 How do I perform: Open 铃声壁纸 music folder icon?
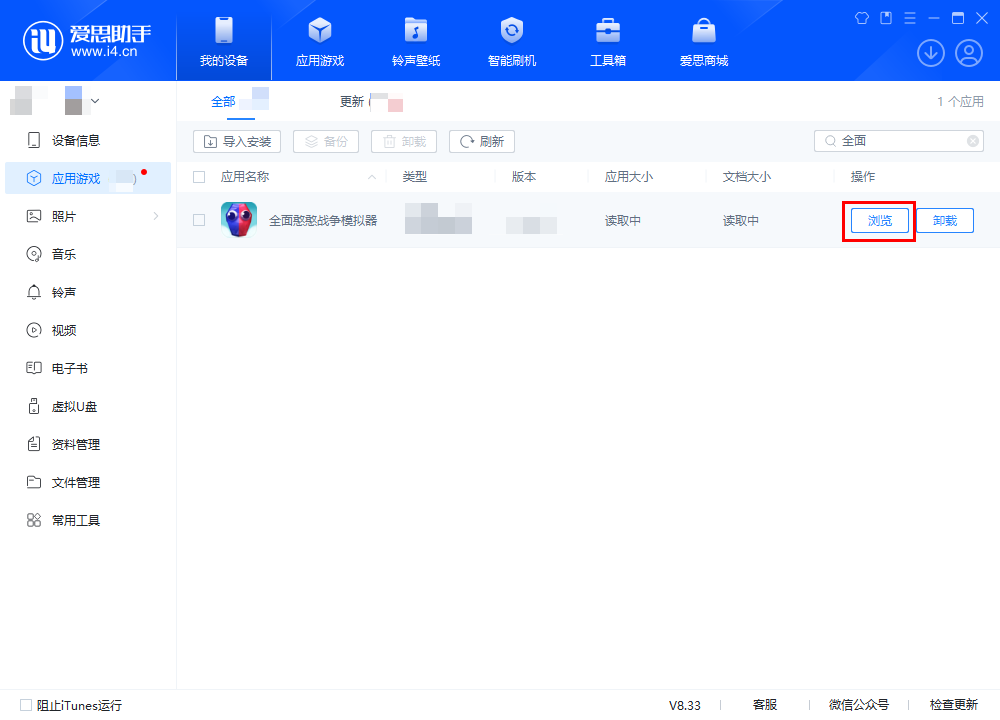(416, 30)
